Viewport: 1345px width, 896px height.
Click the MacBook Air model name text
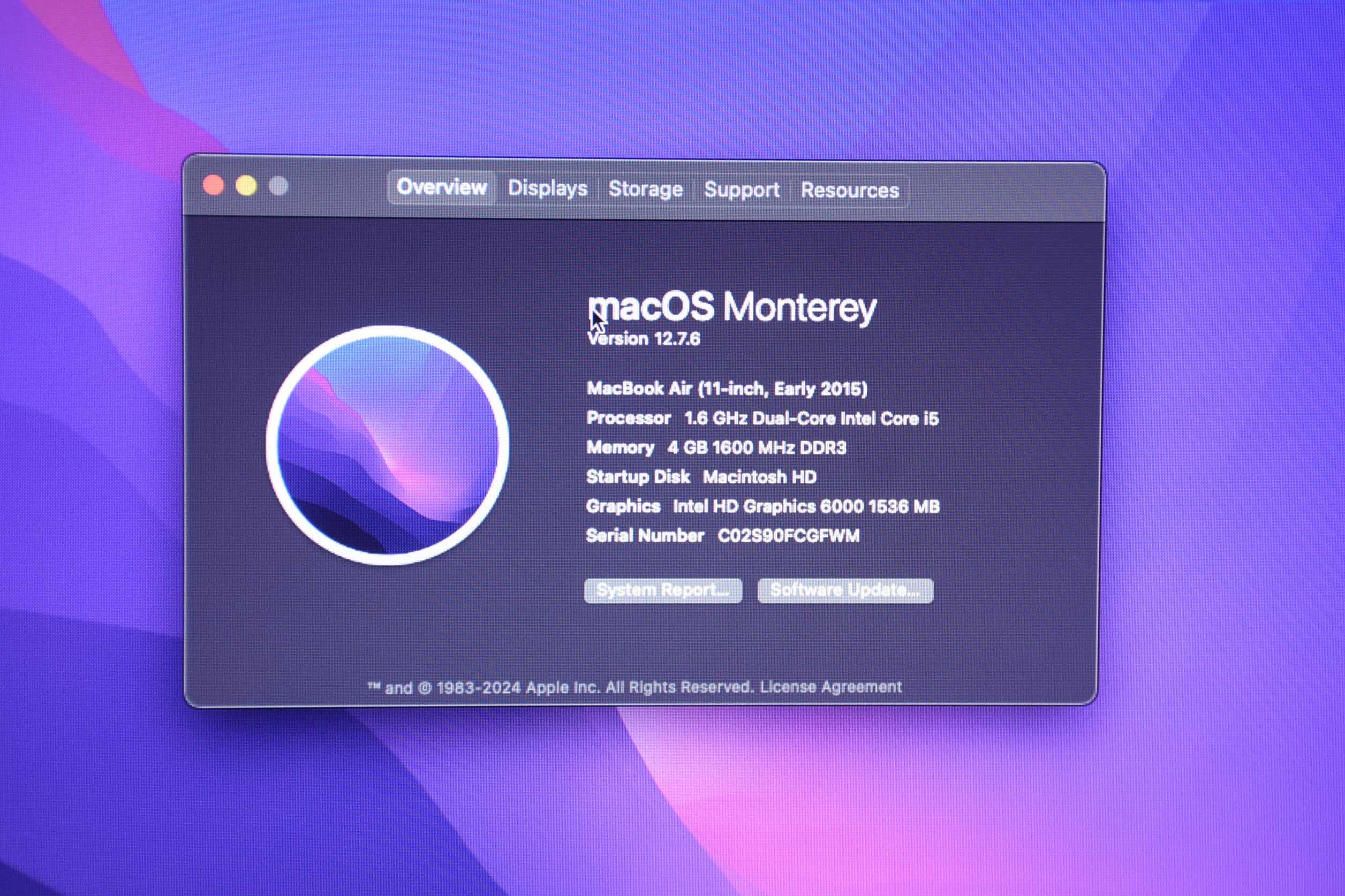727,389
